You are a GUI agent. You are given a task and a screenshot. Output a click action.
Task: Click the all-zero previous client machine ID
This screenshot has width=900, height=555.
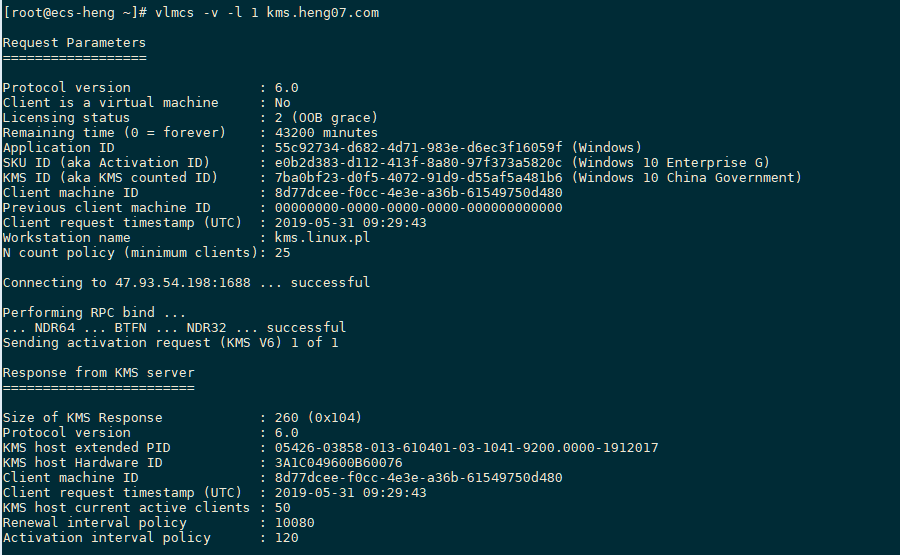418,208
